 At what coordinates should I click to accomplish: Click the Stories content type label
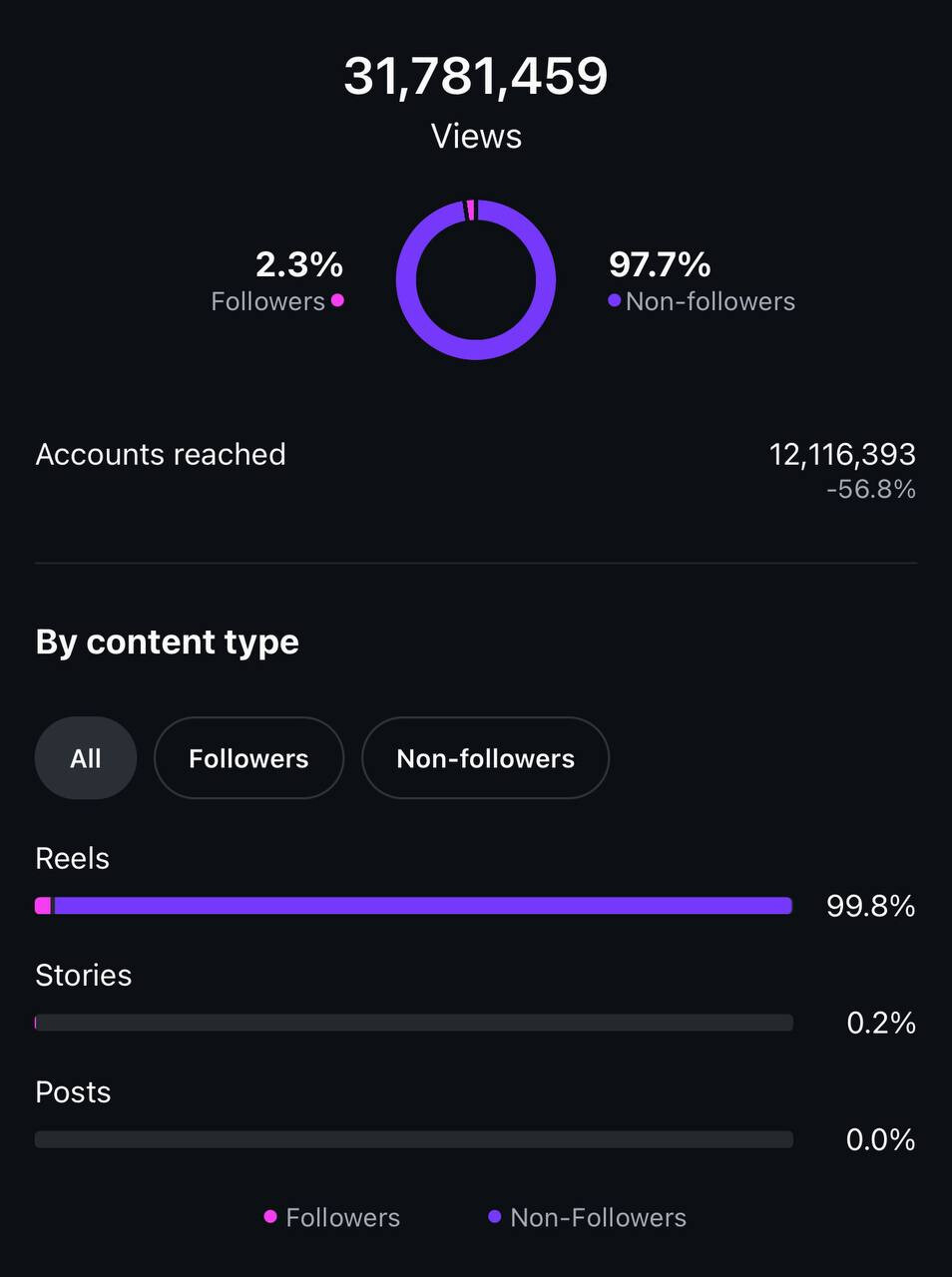tap(83, 975)
